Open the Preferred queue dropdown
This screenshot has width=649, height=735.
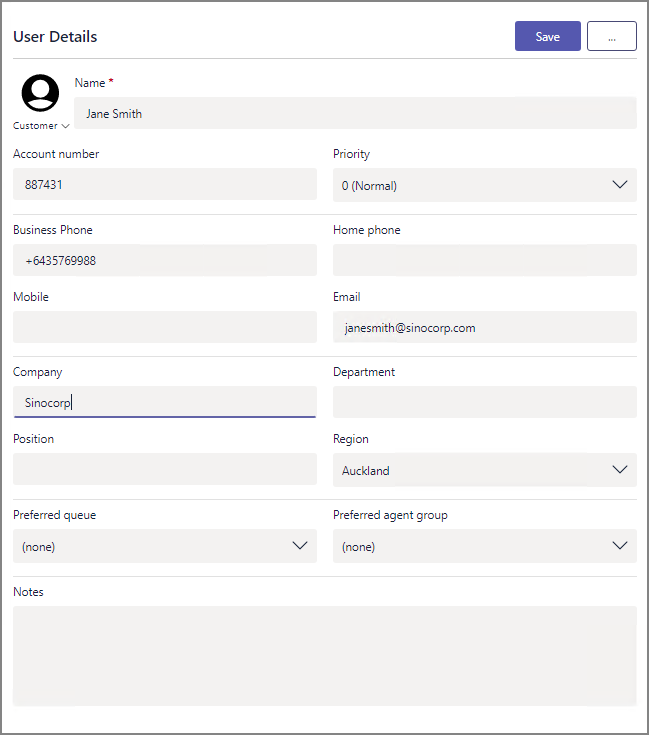pyautogui.click(x=164, y=546)
